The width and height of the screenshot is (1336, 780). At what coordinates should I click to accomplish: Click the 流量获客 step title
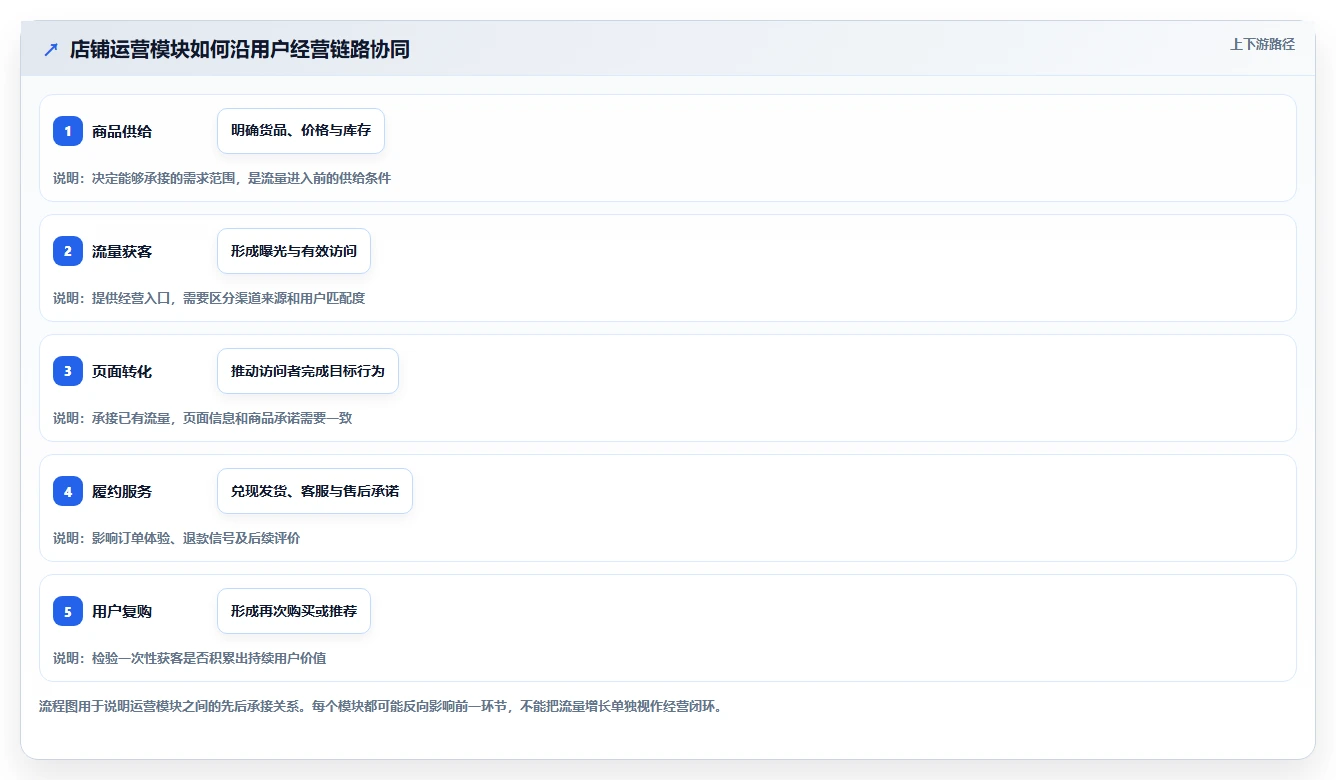pyautogui.click(x=122, y=251)
